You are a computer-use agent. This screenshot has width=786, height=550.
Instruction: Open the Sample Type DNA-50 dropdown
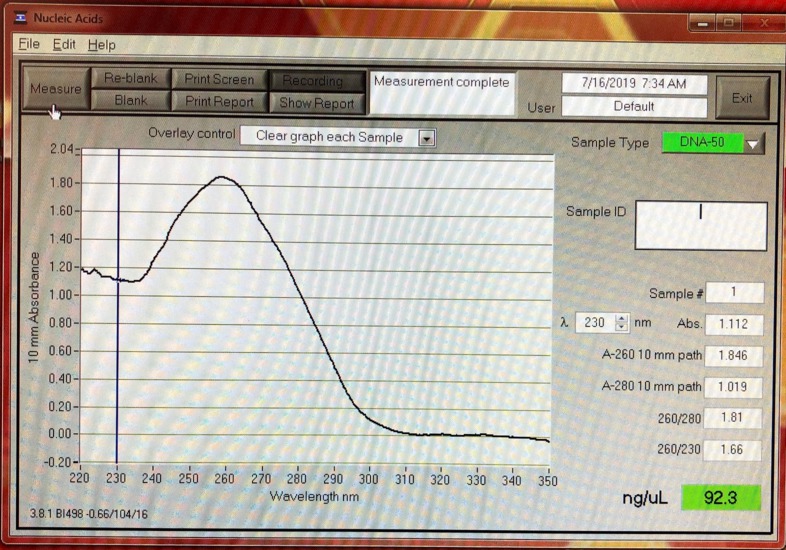[753, 144]
